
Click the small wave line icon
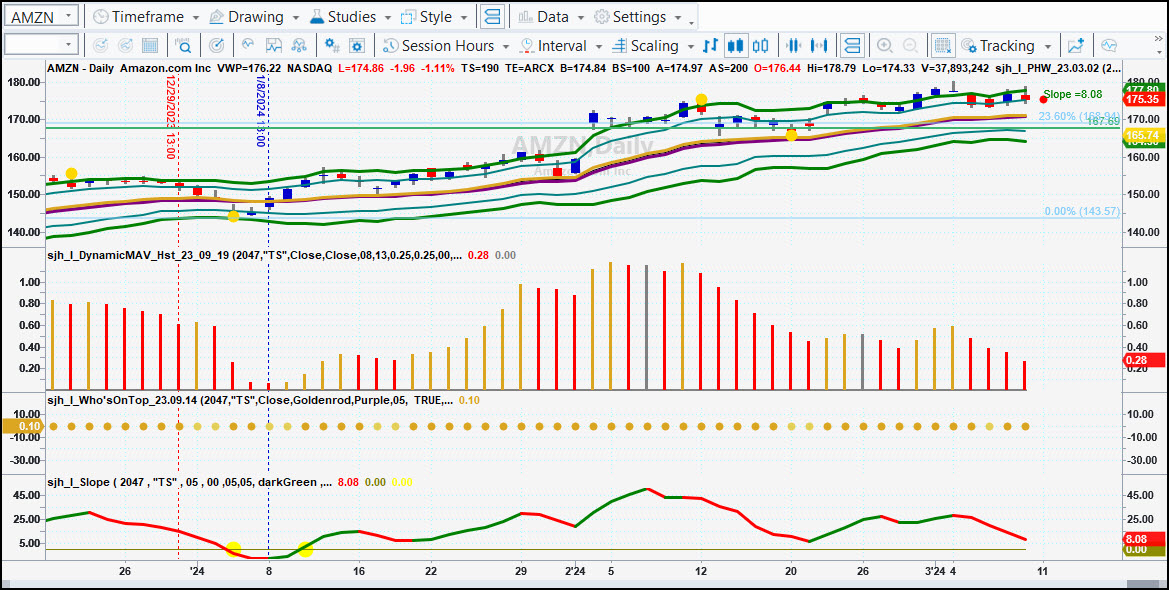click(248, 45)
